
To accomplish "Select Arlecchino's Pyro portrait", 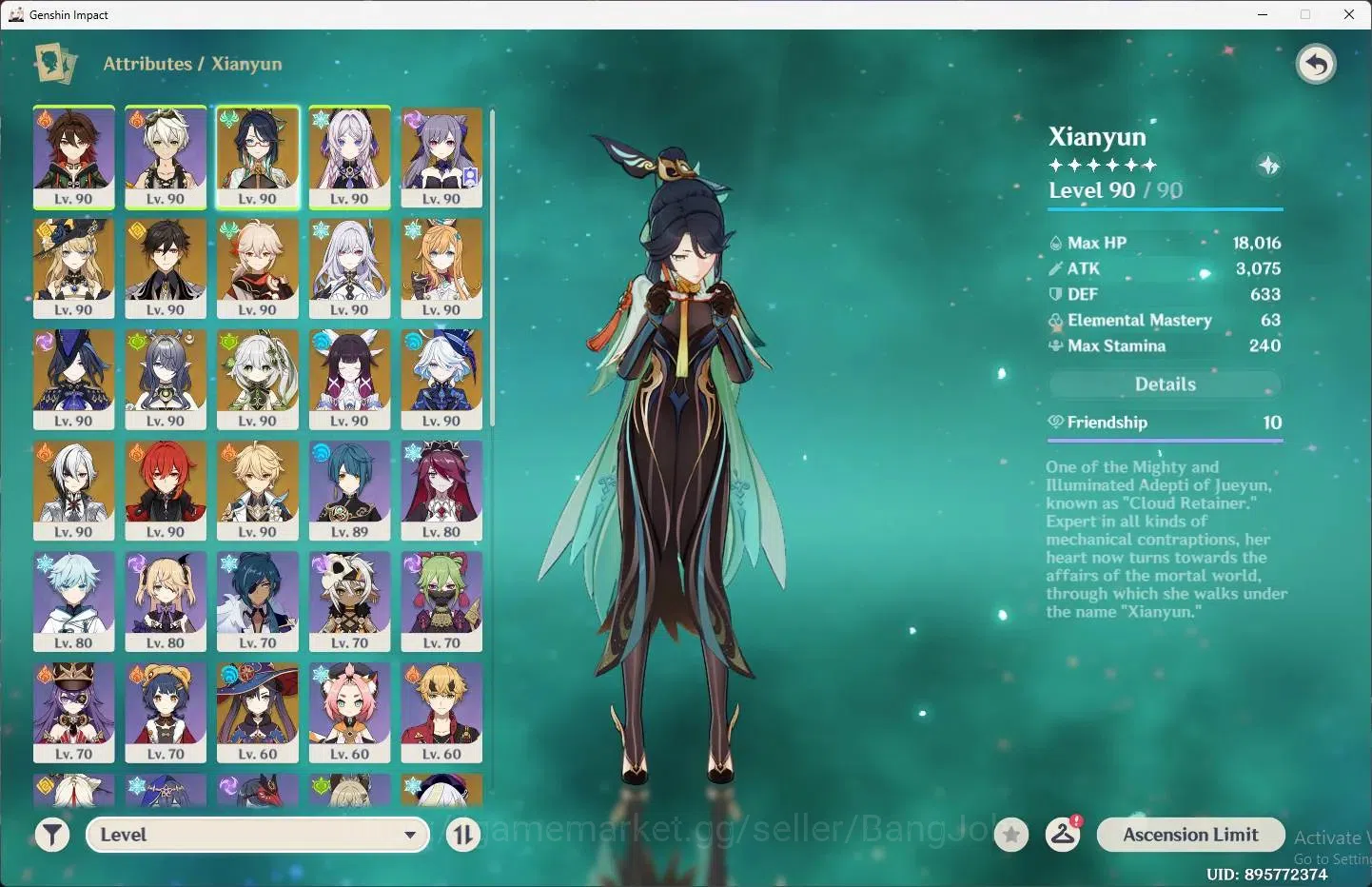I will point(74,491).
